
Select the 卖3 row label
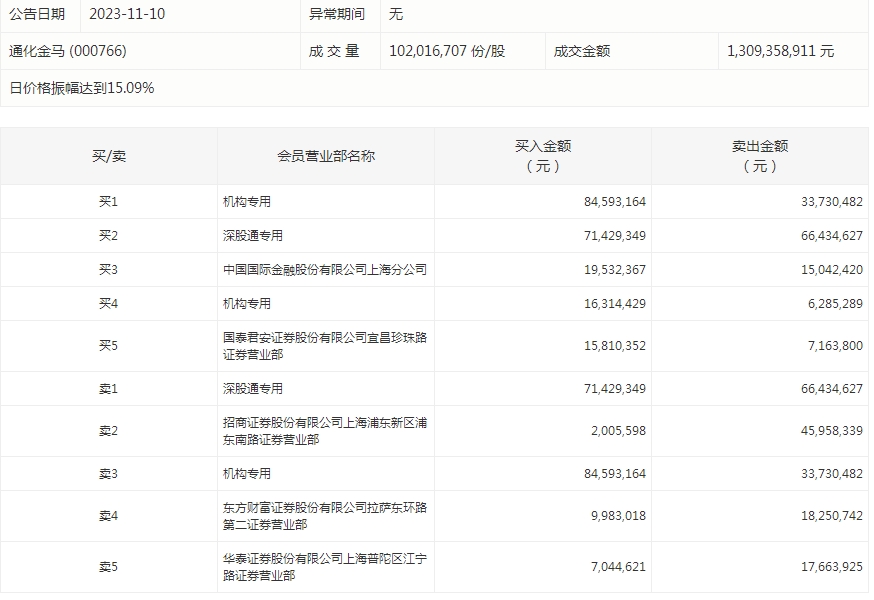(109, 474)
